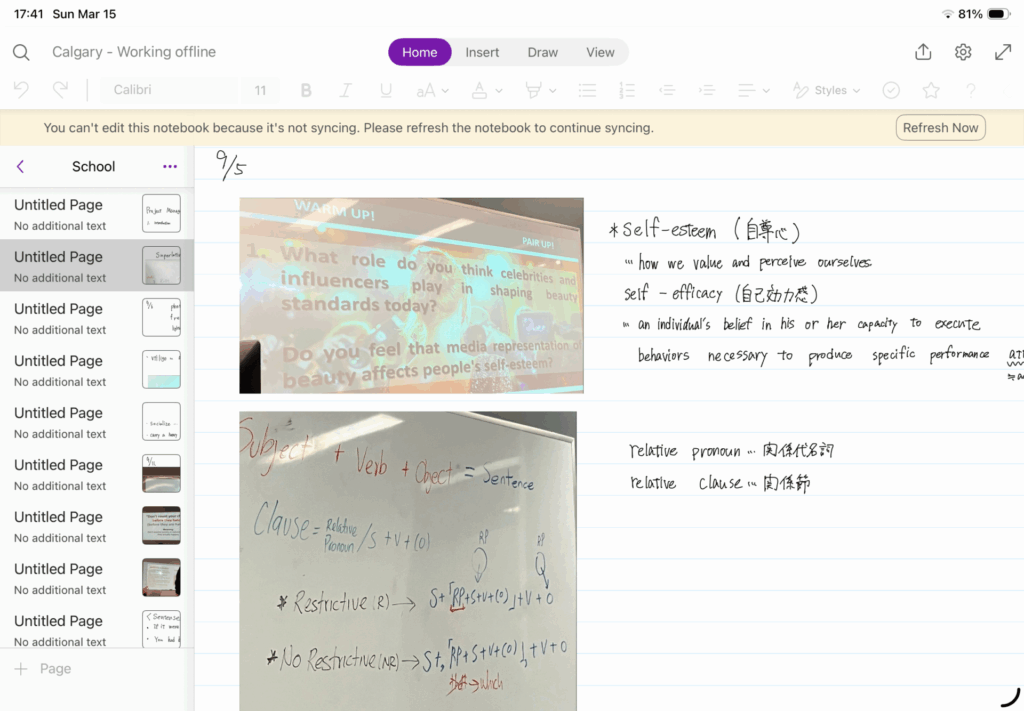The width and height of the screenshot is (1024, 711).
Task: Open the font color dropdown
Action: click(x=487, y=90)
